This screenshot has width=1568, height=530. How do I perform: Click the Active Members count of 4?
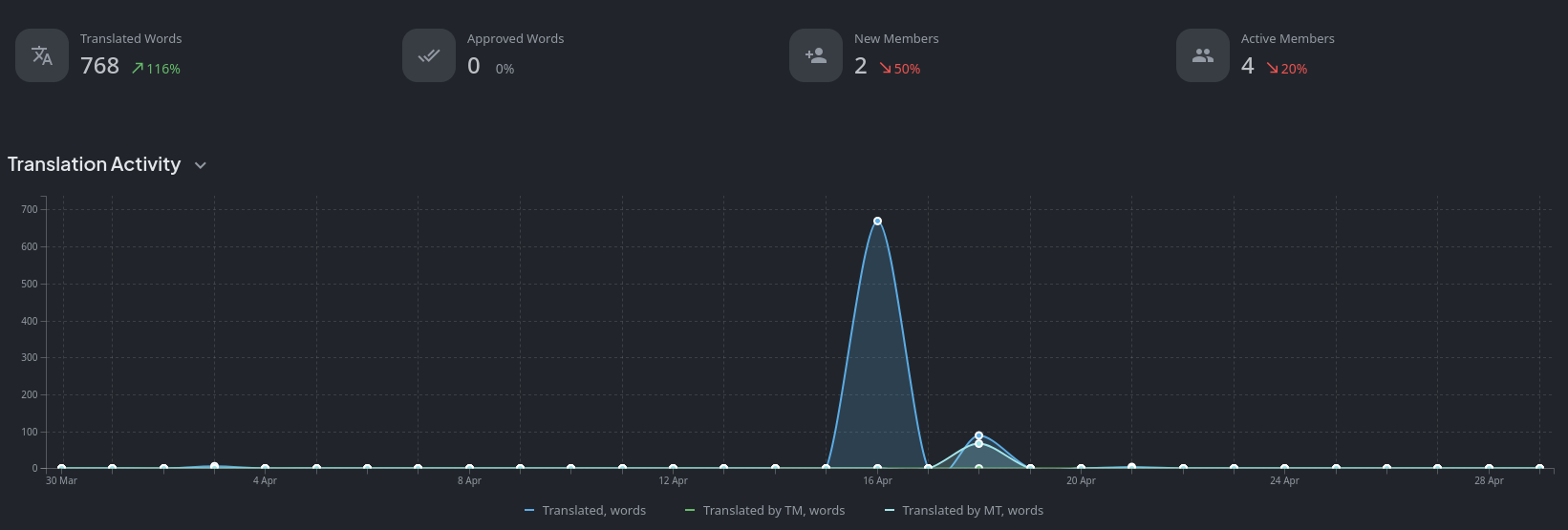1247,66
